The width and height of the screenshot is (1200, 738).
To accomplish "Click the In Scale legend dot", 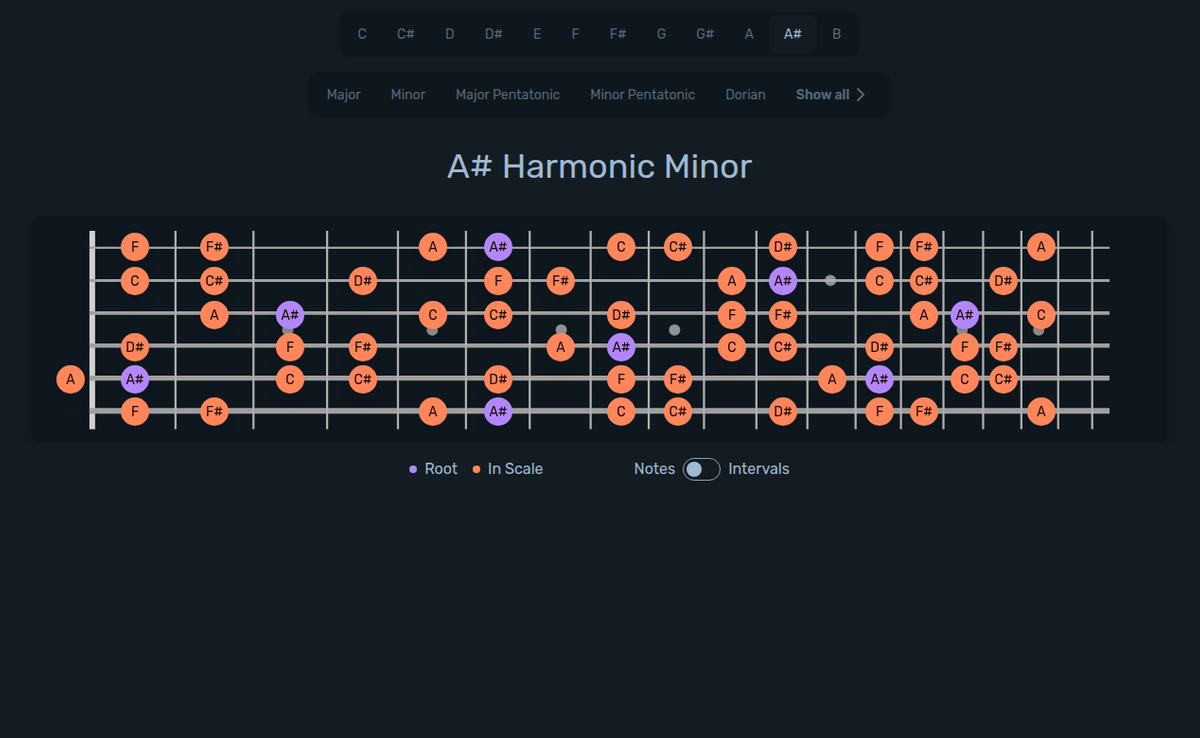I will (475, 468).
